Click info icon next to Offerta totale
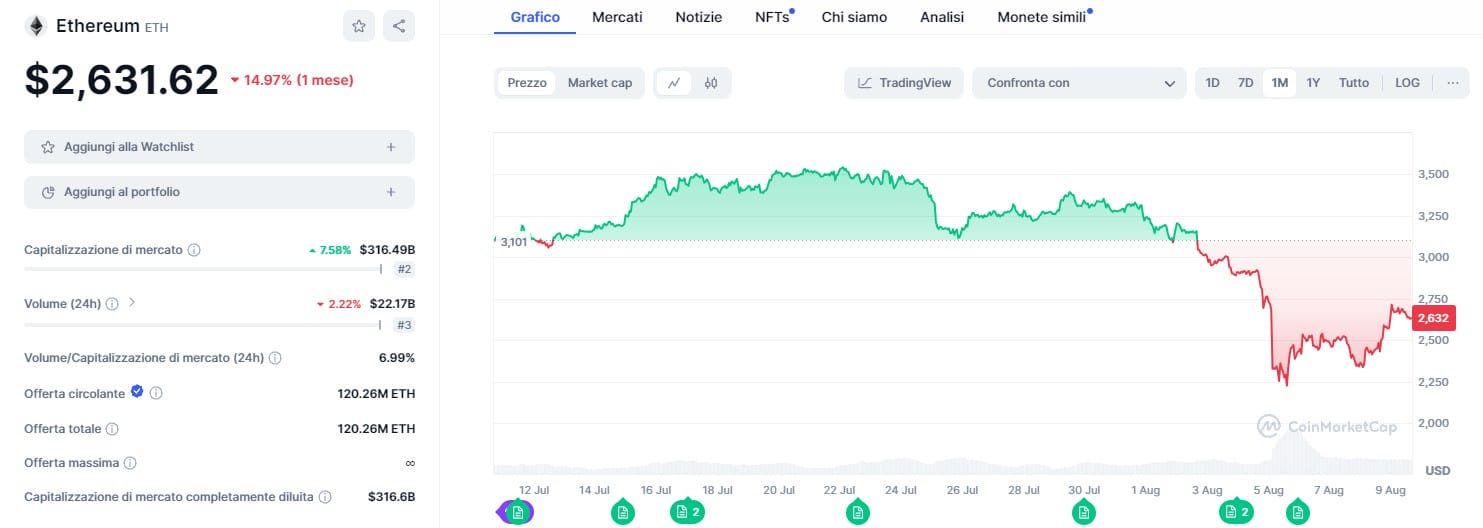The width and height of the screenshot is (1483, 528). (112, 429)
